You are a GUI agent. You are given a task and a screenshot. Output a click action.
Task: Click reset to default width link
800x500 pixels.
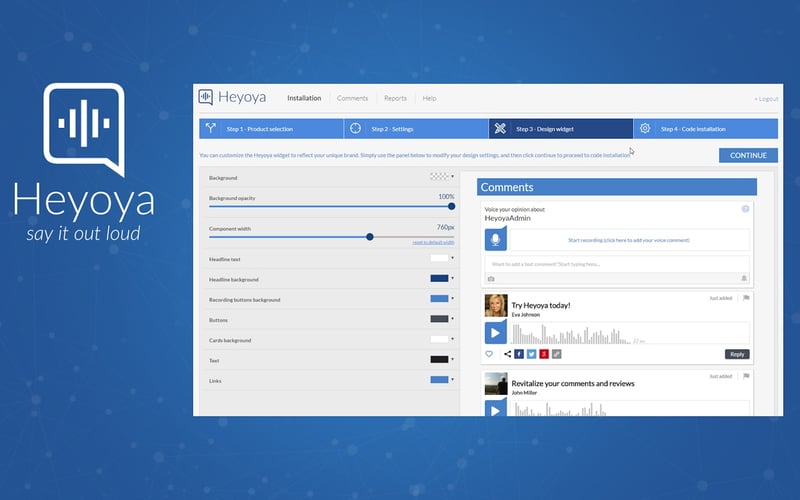[x=433, y=242]
